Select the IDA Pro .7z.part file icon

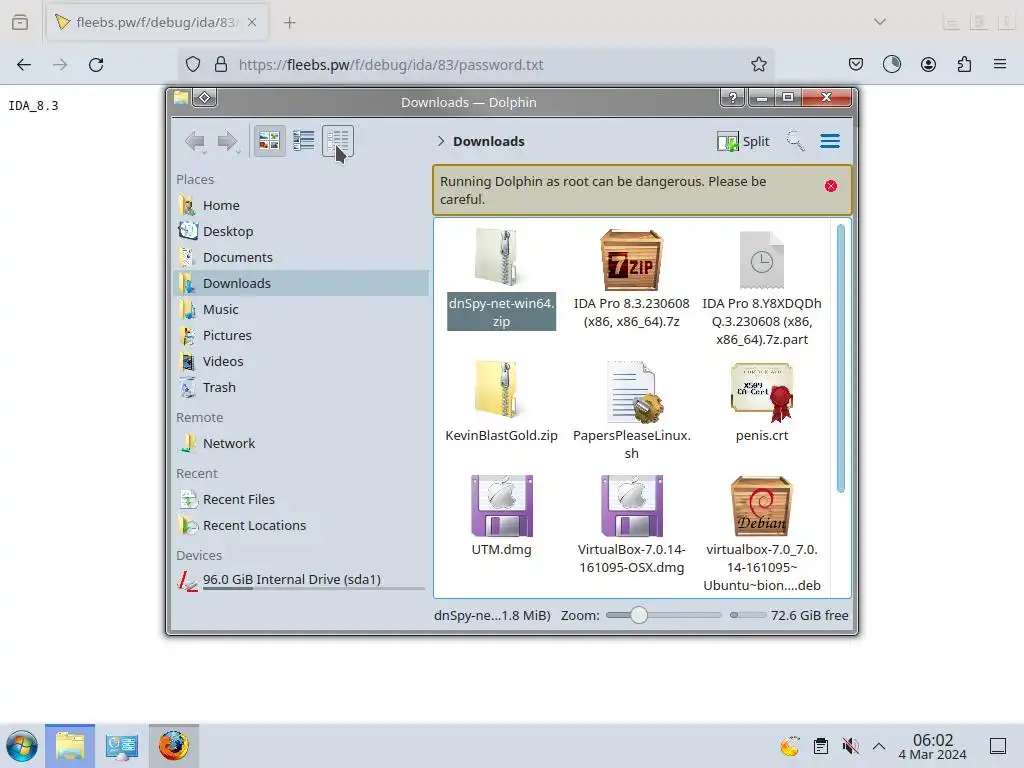[x=761, y=259]
